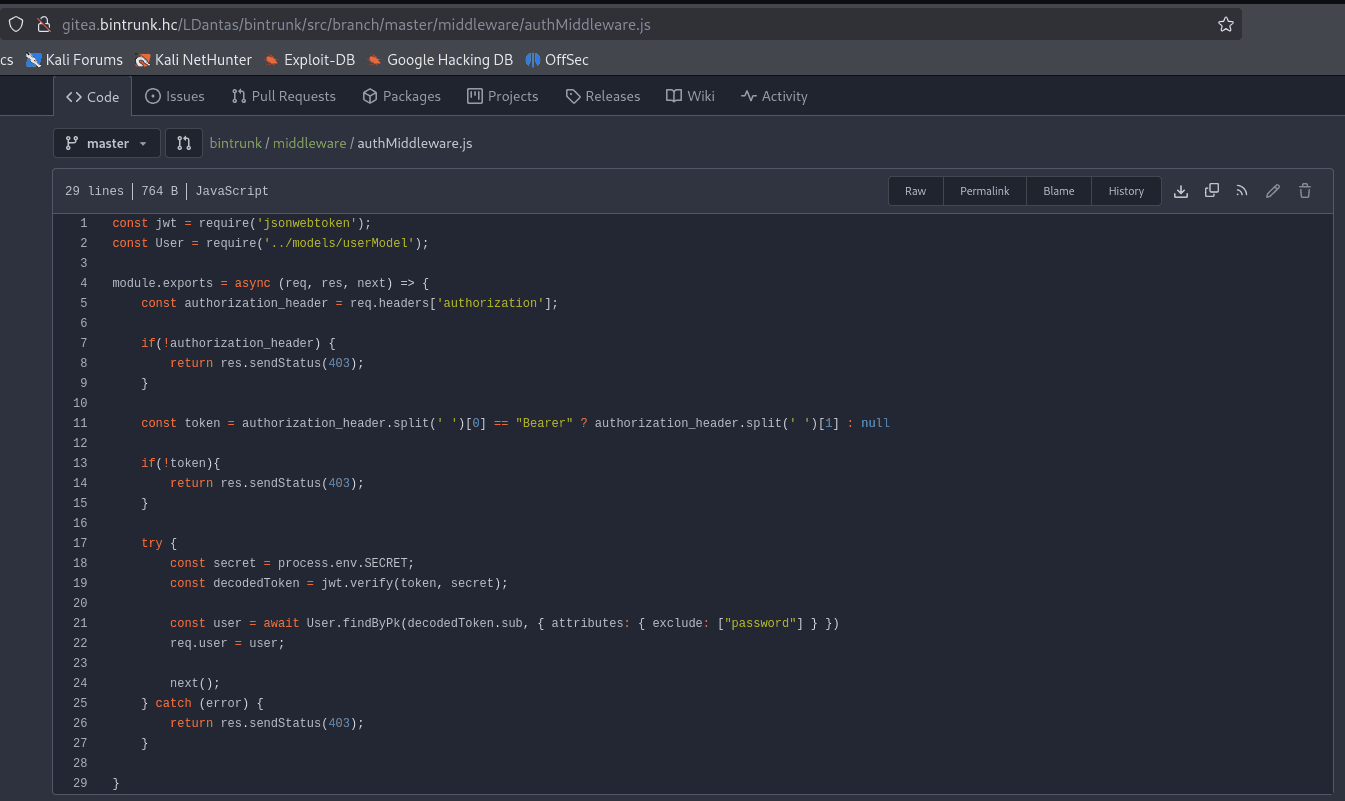Image resolution: width=1345 pixels, height=801 pixels.
Task: Copy file content icon
Action: coord(1212,191)
